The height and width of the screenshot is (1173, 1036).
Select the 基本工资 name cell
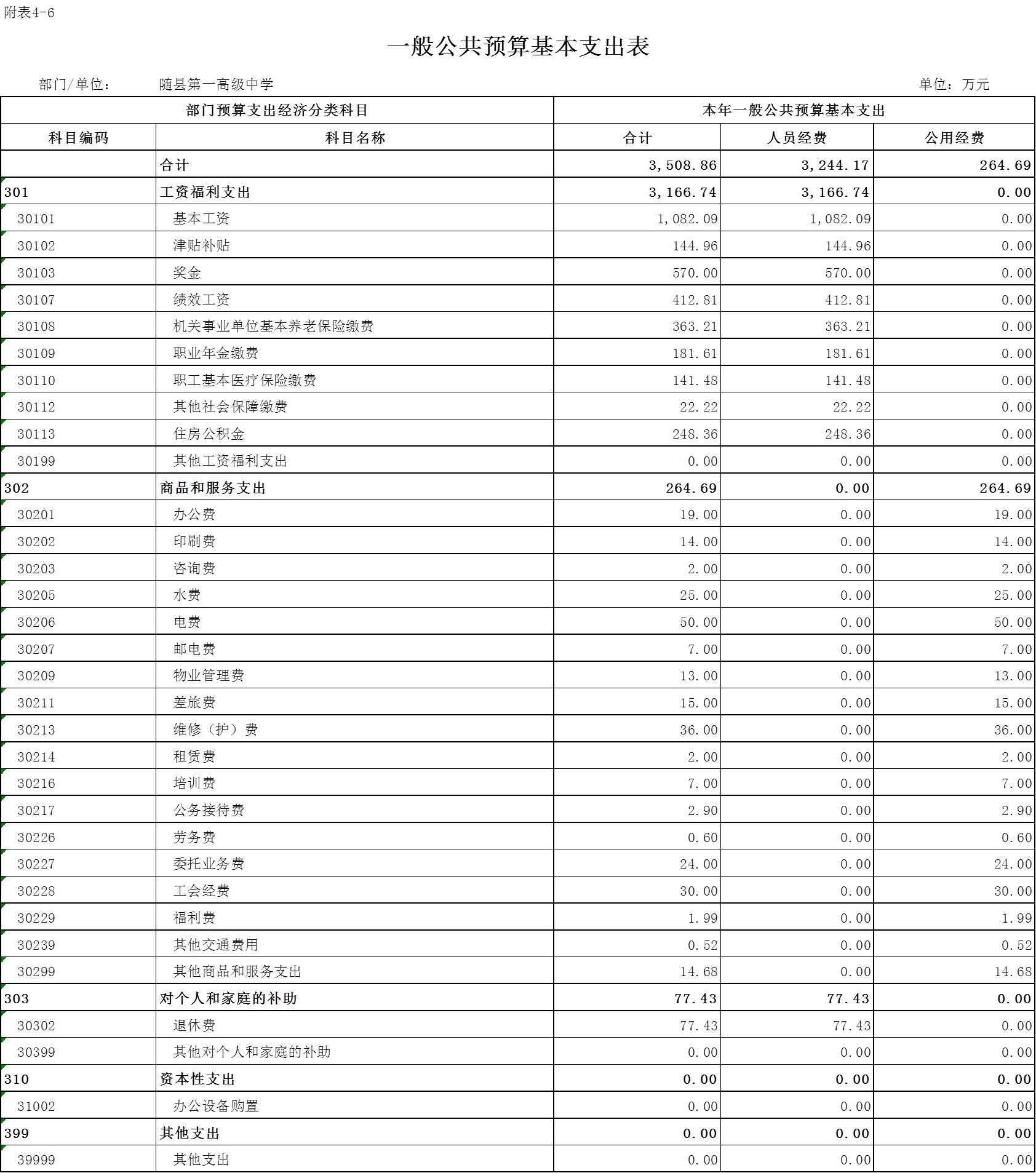pyautogui.click(x=355, y=218)
